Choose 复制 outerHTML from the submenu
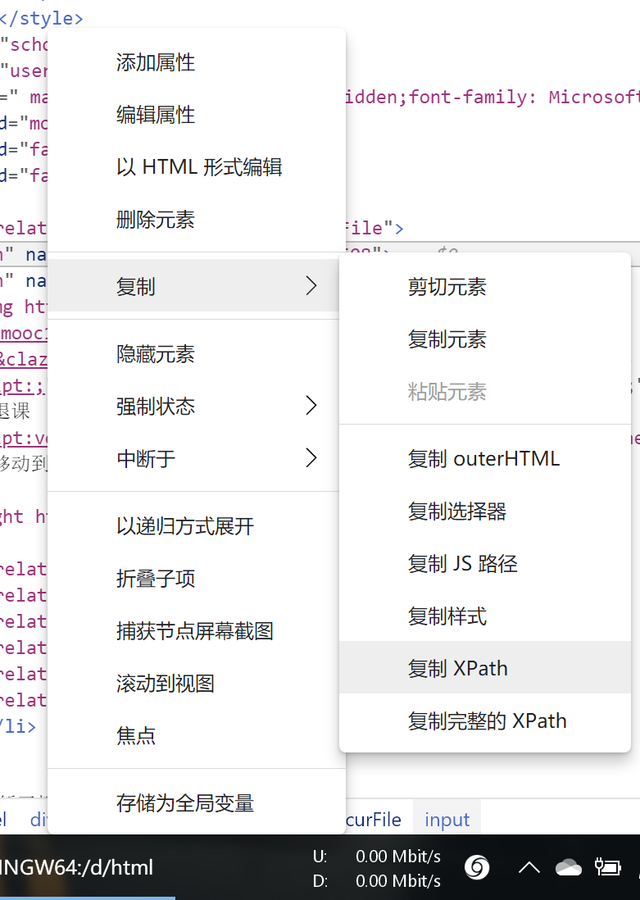Screen dimensions: 640x900 pos(483,459)
